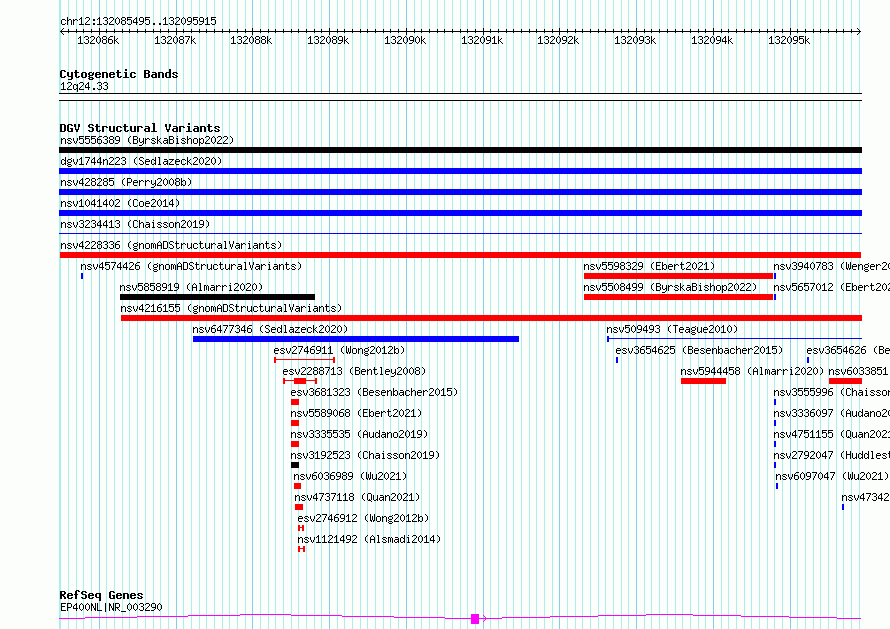Select esv3654625 (Besenbacher2015) label
This screenshot has height=629, width=890.
[699, 350]
